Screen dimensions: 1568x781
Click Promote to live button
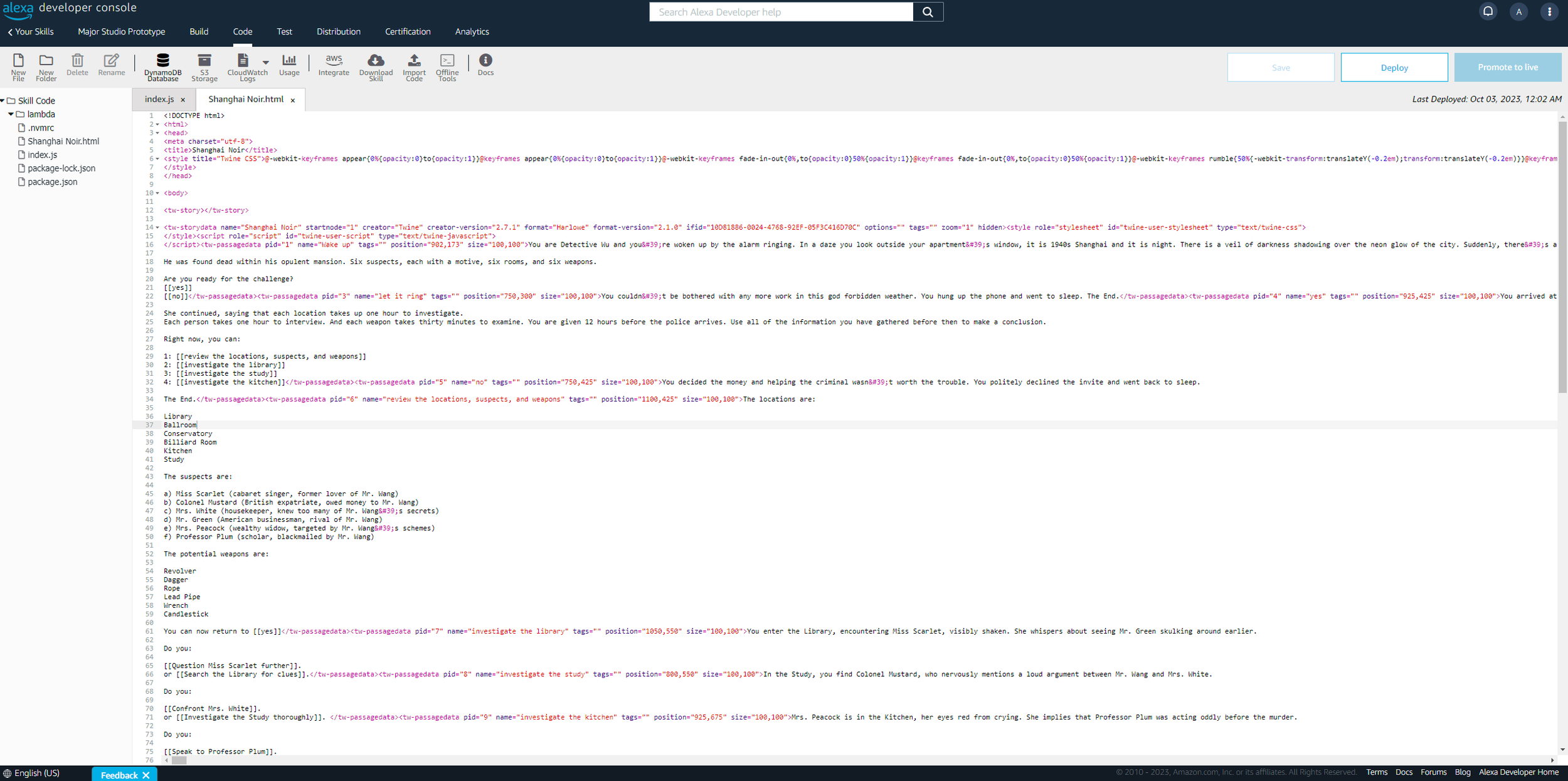point(1508,67)
